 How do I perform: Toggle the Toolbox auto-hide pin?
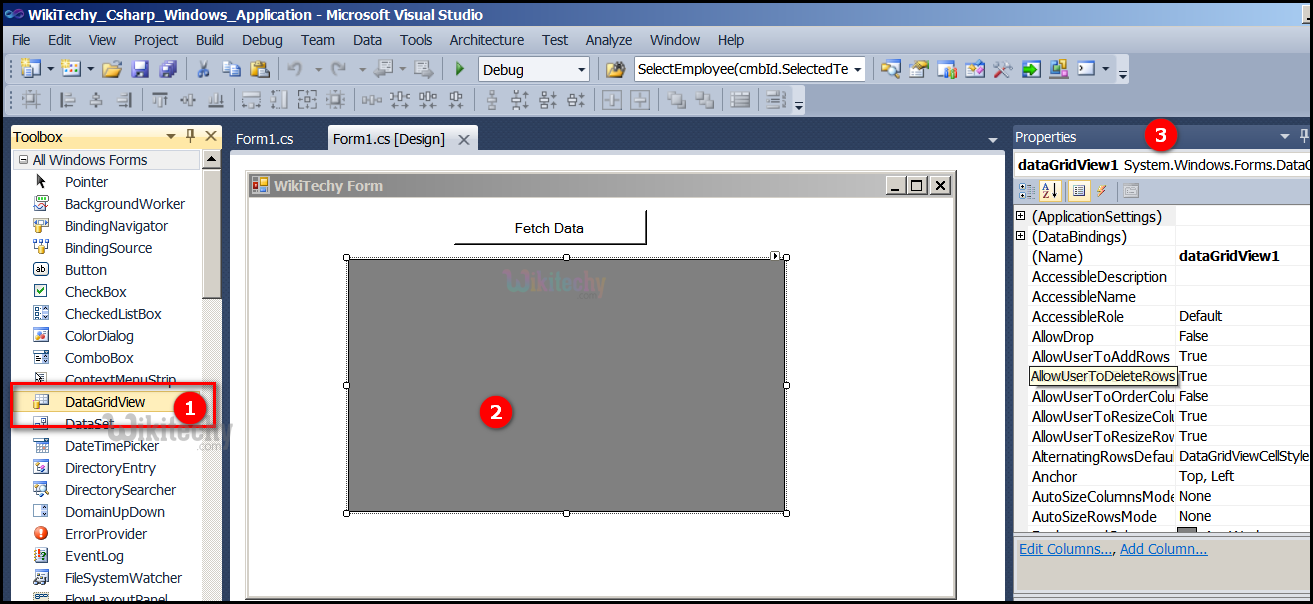191,137
